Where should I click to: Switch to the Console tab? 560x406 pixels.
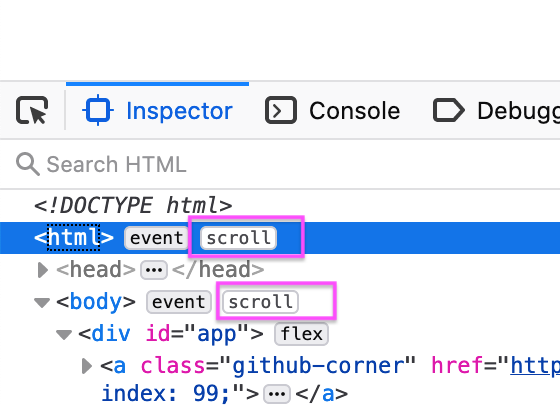(x=332, y=110)
